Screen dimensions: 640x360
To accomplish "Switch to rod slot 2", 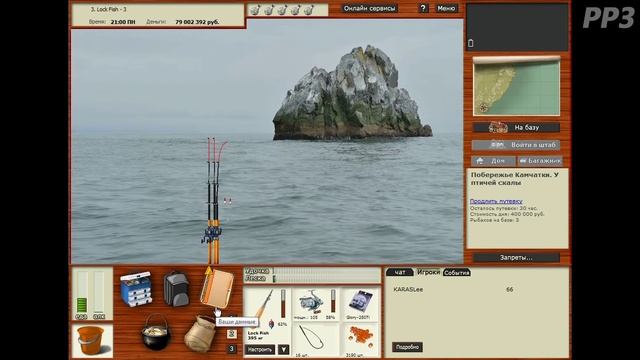I will coord(231,334).
